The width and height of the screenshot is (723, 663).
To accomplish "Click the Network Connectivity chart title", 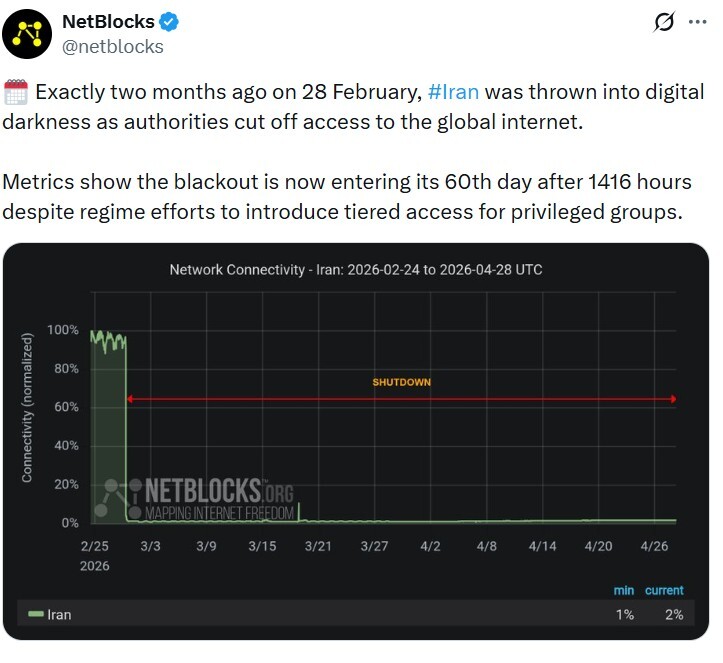I will [355, 270].
